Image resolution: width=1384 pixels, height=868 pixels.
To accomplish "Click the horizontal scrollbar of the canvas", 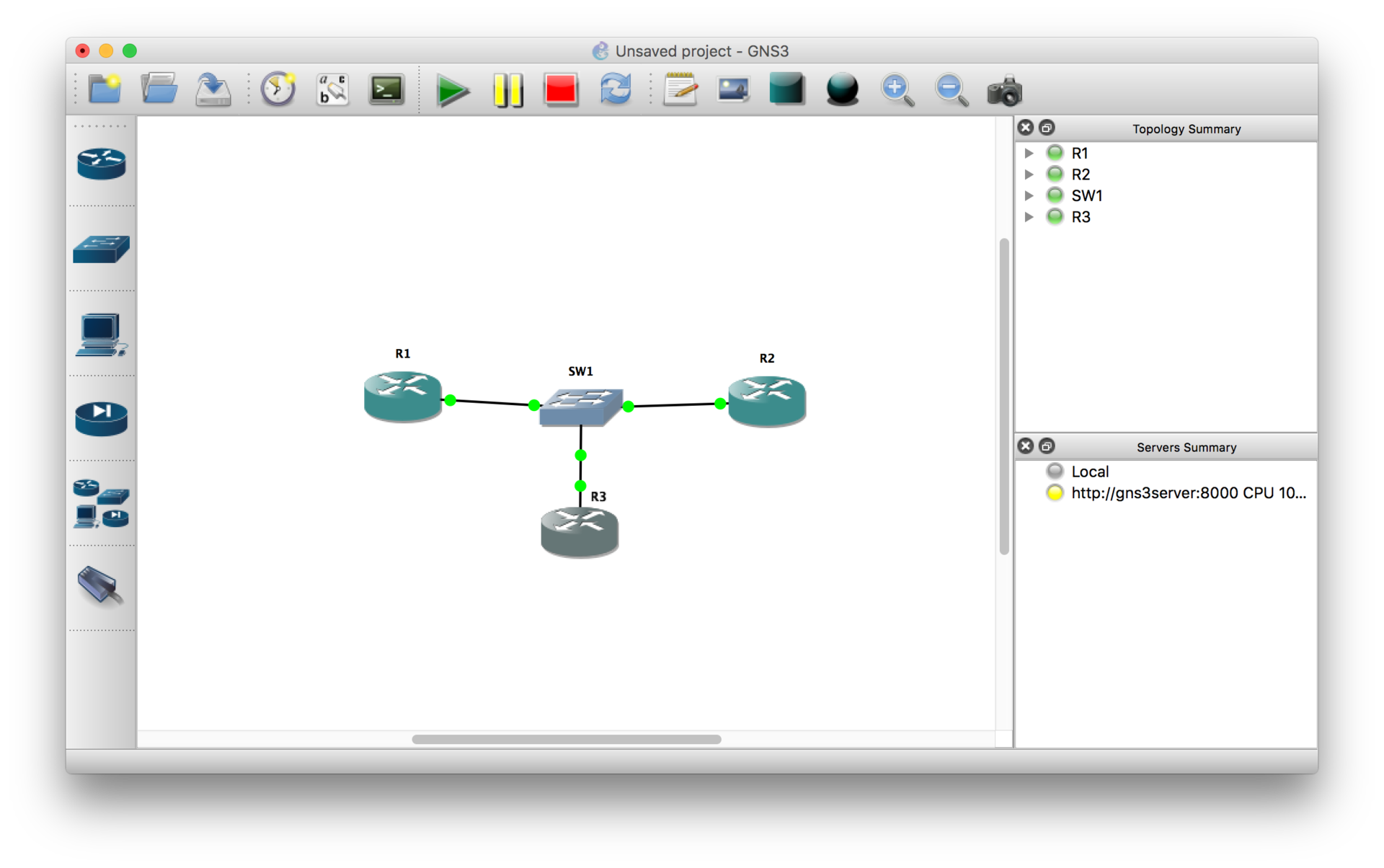I will pyautogui.click(x=566, y=739).
